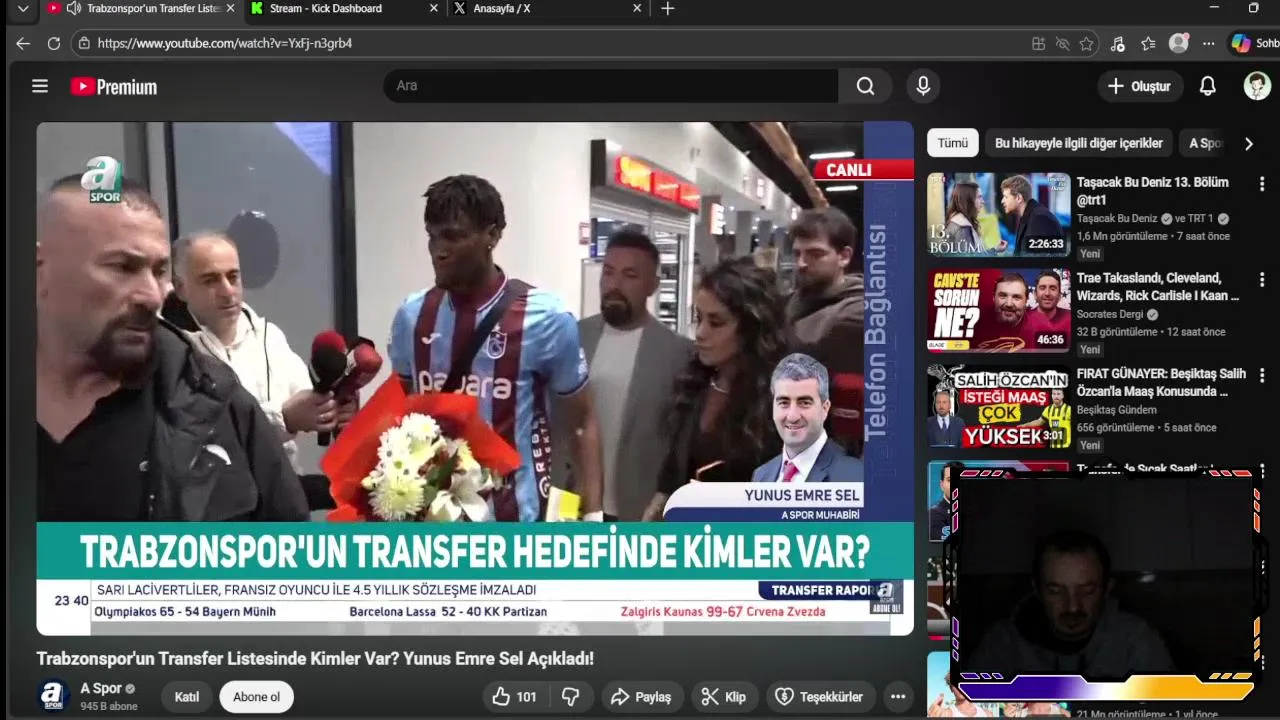The image size is (1280, 720).
Task: Switch to Trabzonspor'un Transfer Liste tab
Action: click(x=140, y=8)
